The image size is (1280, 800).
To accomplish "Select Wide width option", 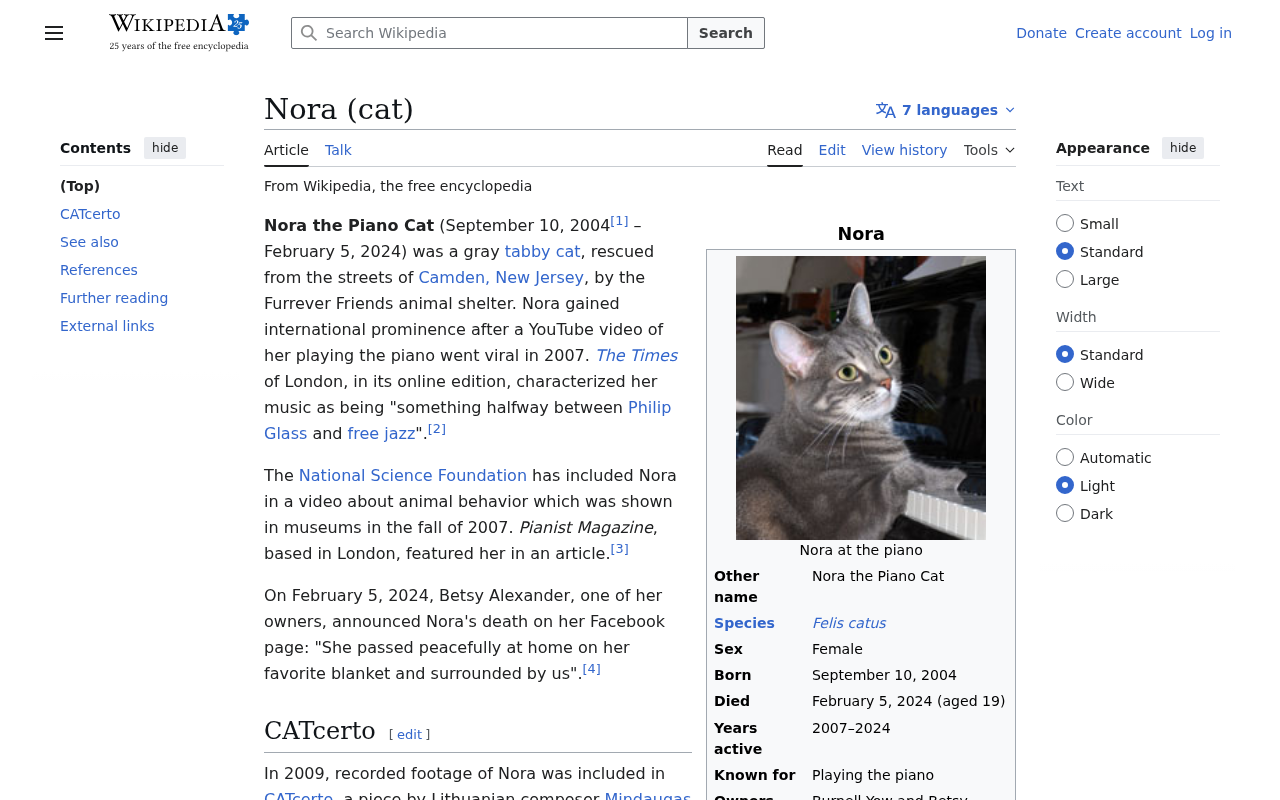I will [x=1065, y=382].
